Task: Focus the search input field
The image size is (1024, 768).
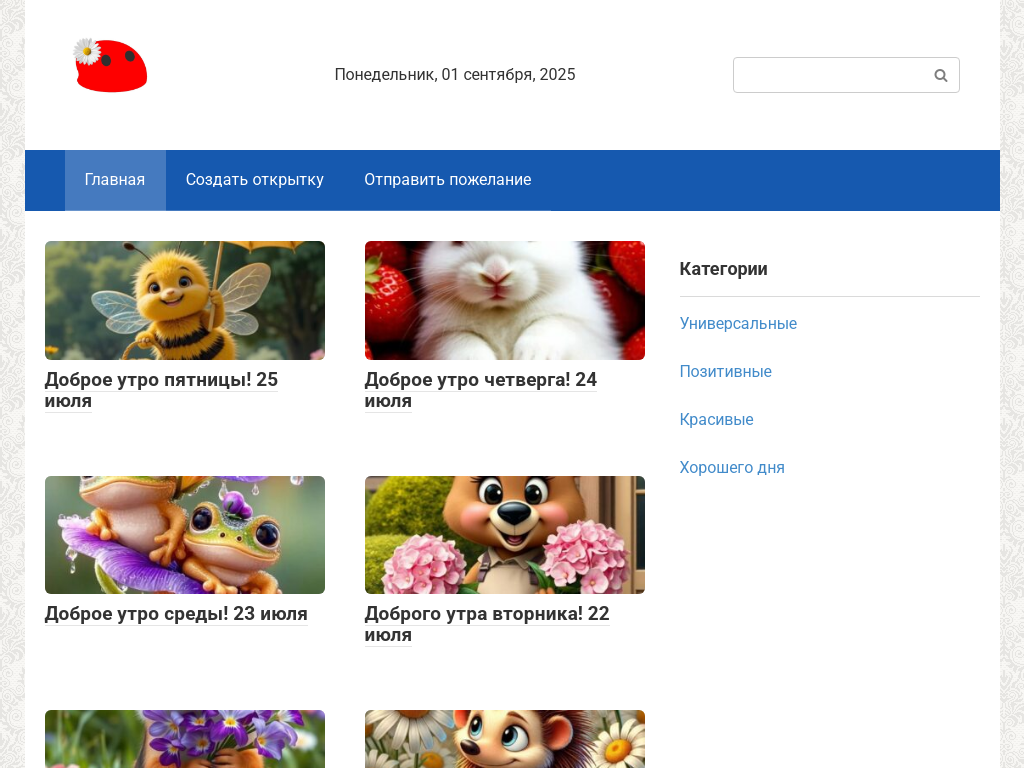Action: click(846, 75)
